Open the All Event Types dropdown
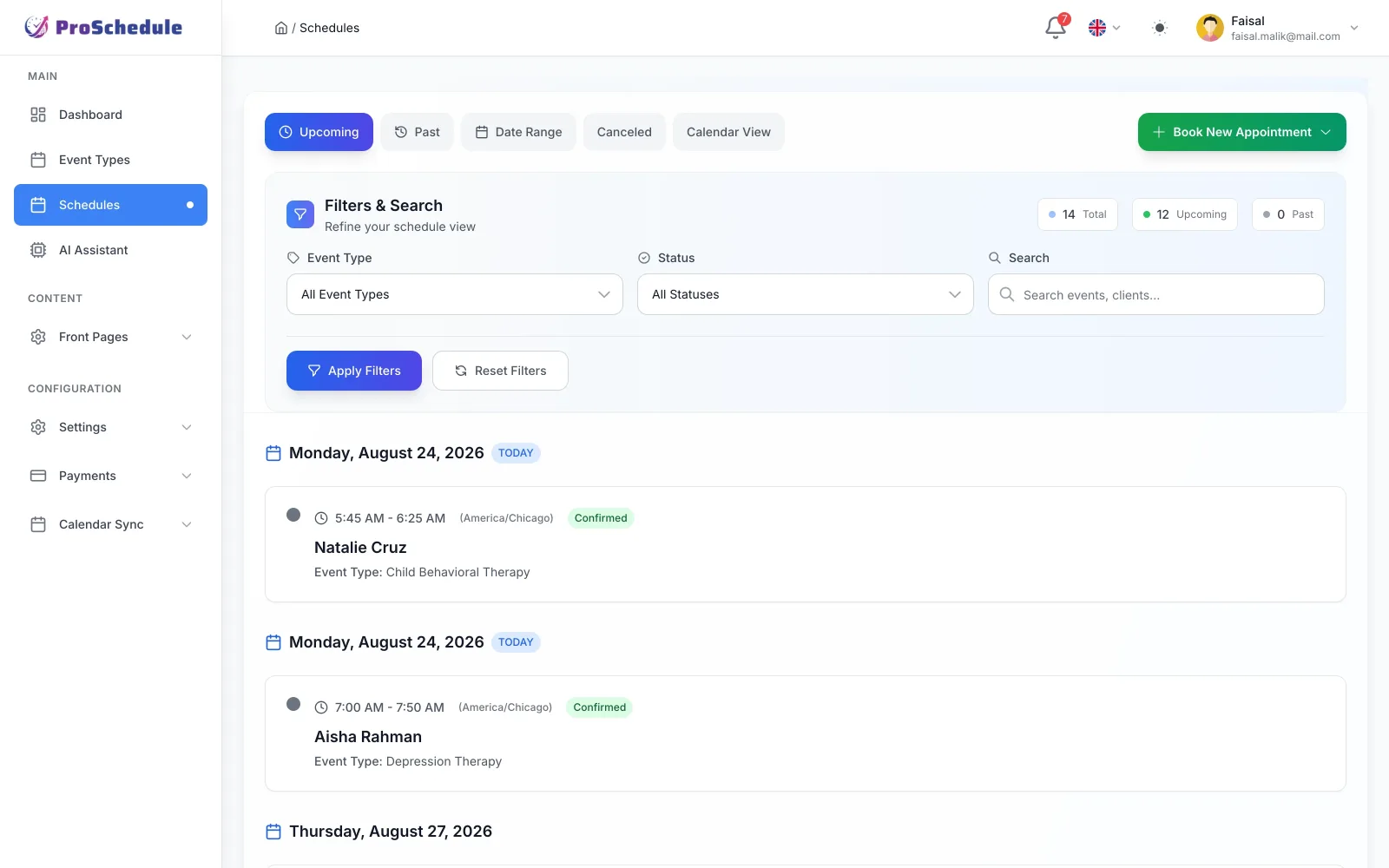Viewport: 1389px width, 868px height. [x=455, y=294]
